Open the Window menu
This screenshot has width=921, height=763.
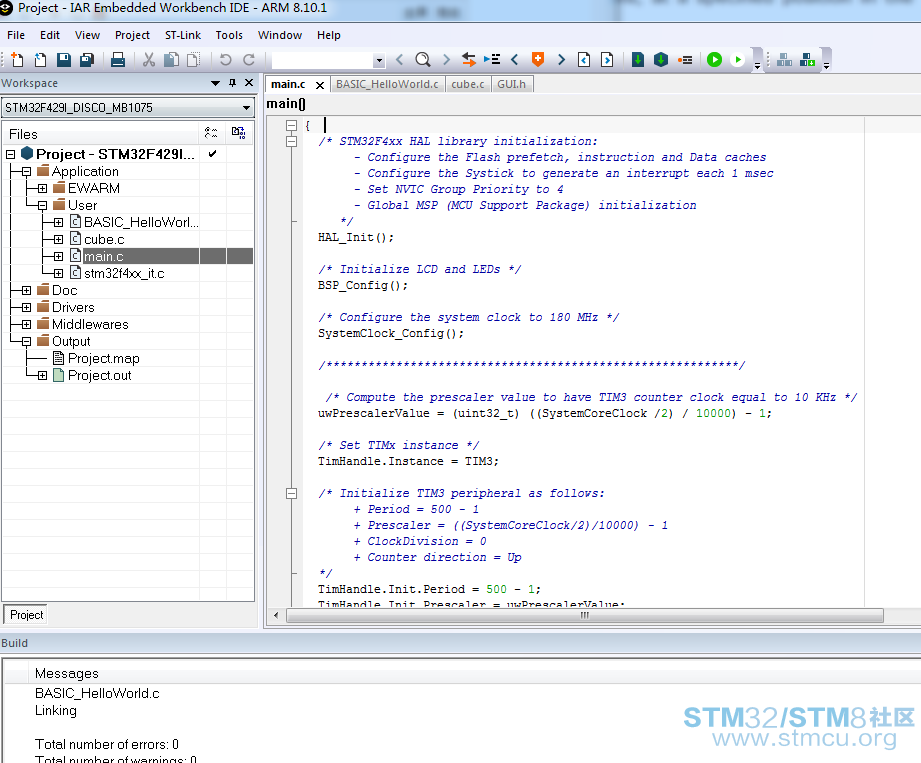point(280,35)
